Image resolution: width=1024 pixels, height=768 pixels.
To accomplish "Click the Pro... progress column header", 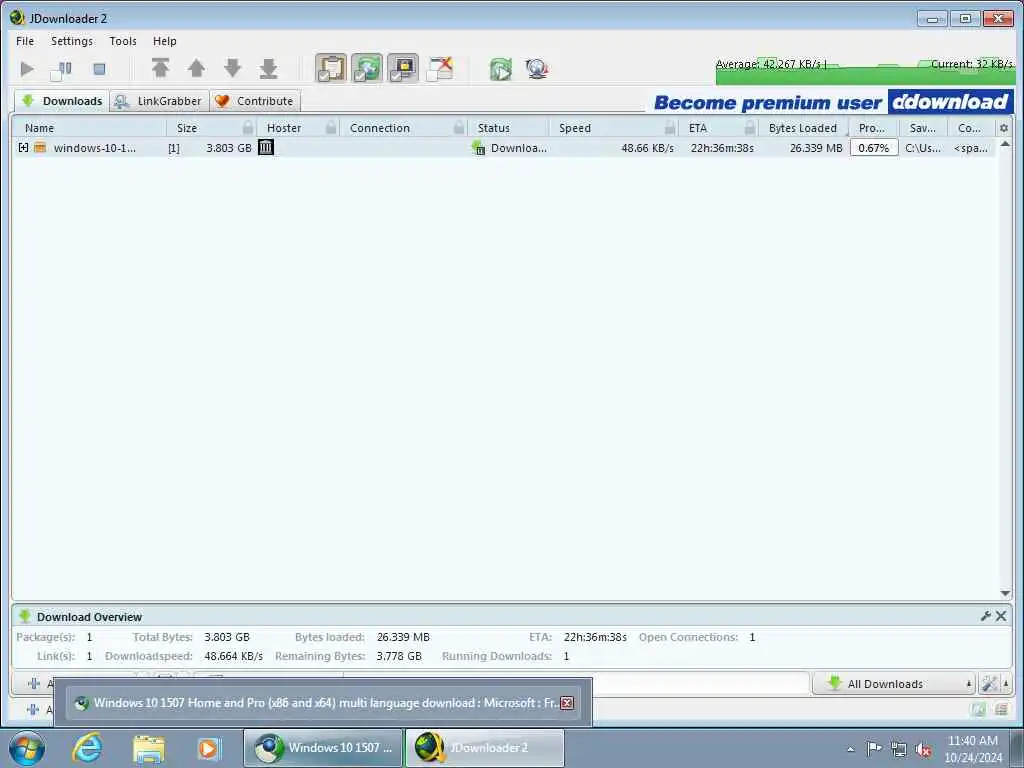I will click(x=873, y=128).
